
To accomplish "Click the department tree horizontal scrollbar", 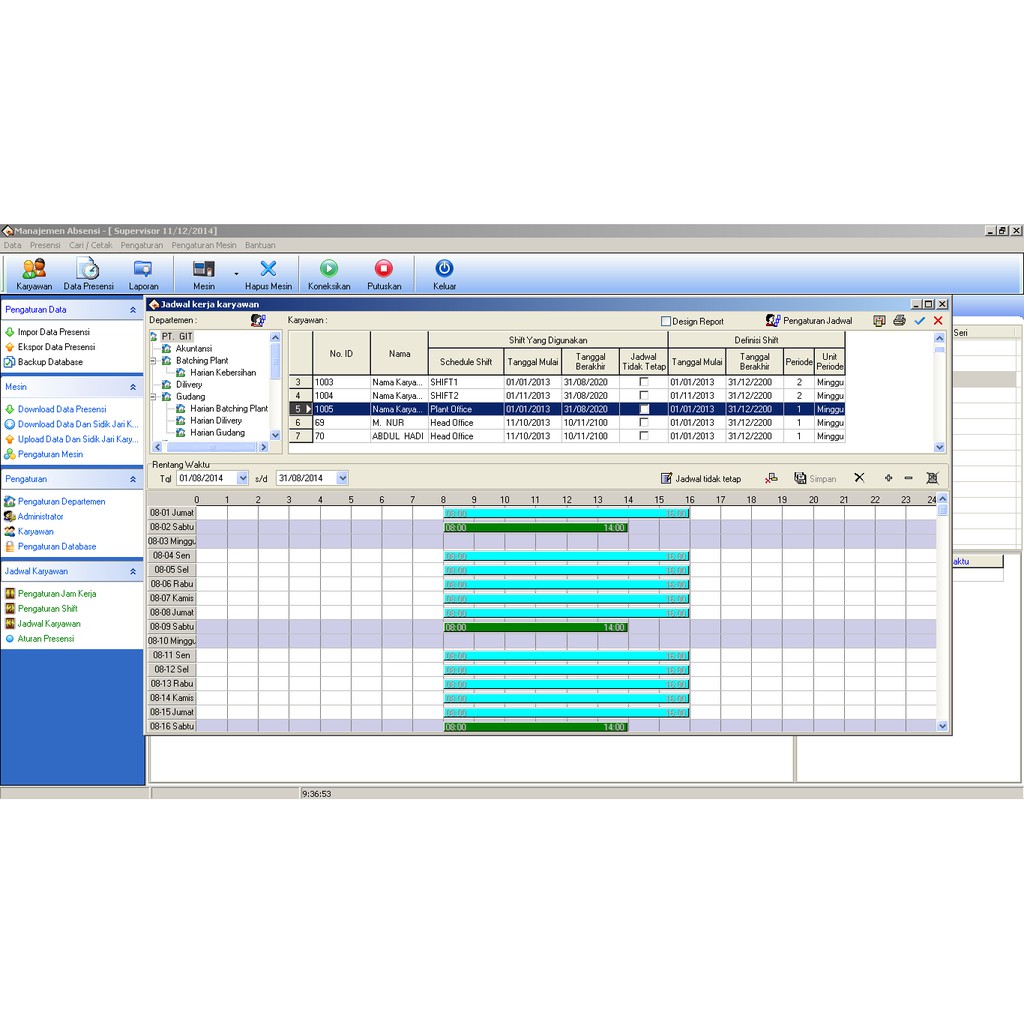I will 210,447.
